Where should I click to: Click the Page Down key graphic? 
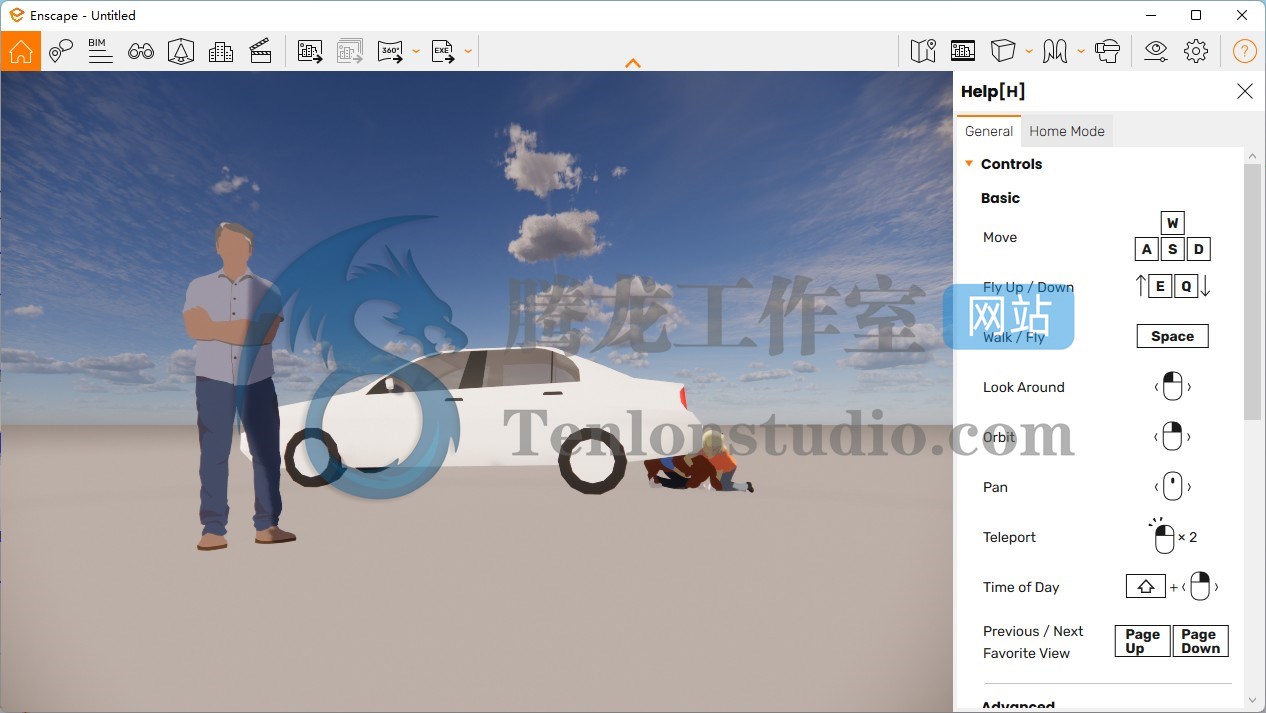coord(1200,641)
